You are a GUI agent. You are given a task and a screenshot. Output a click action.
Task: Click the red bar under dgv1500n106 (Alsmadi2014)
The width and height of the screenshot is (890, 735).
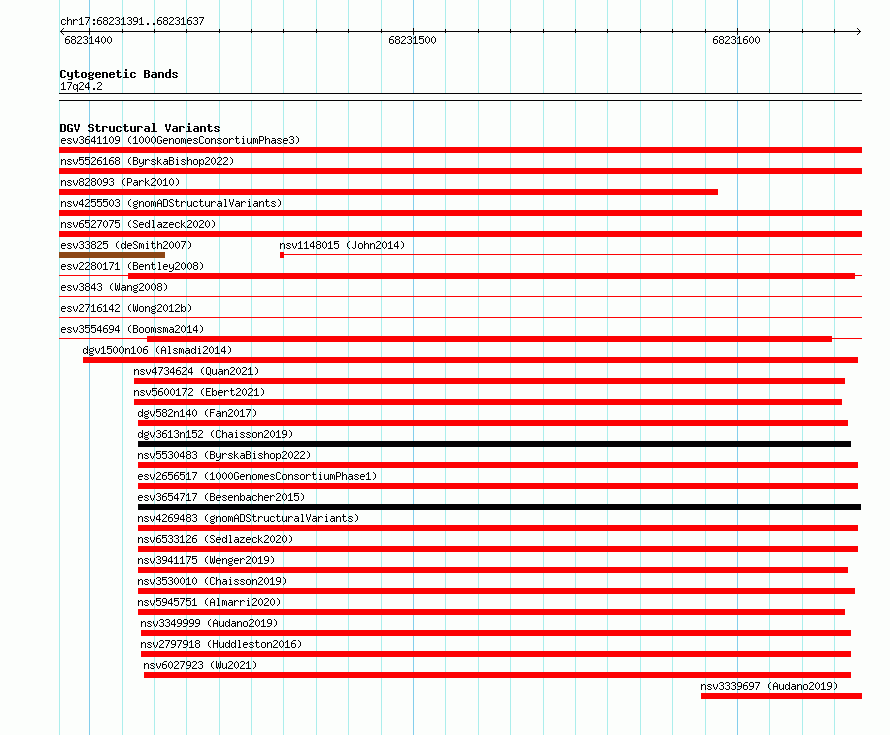[x=471, y=360]
